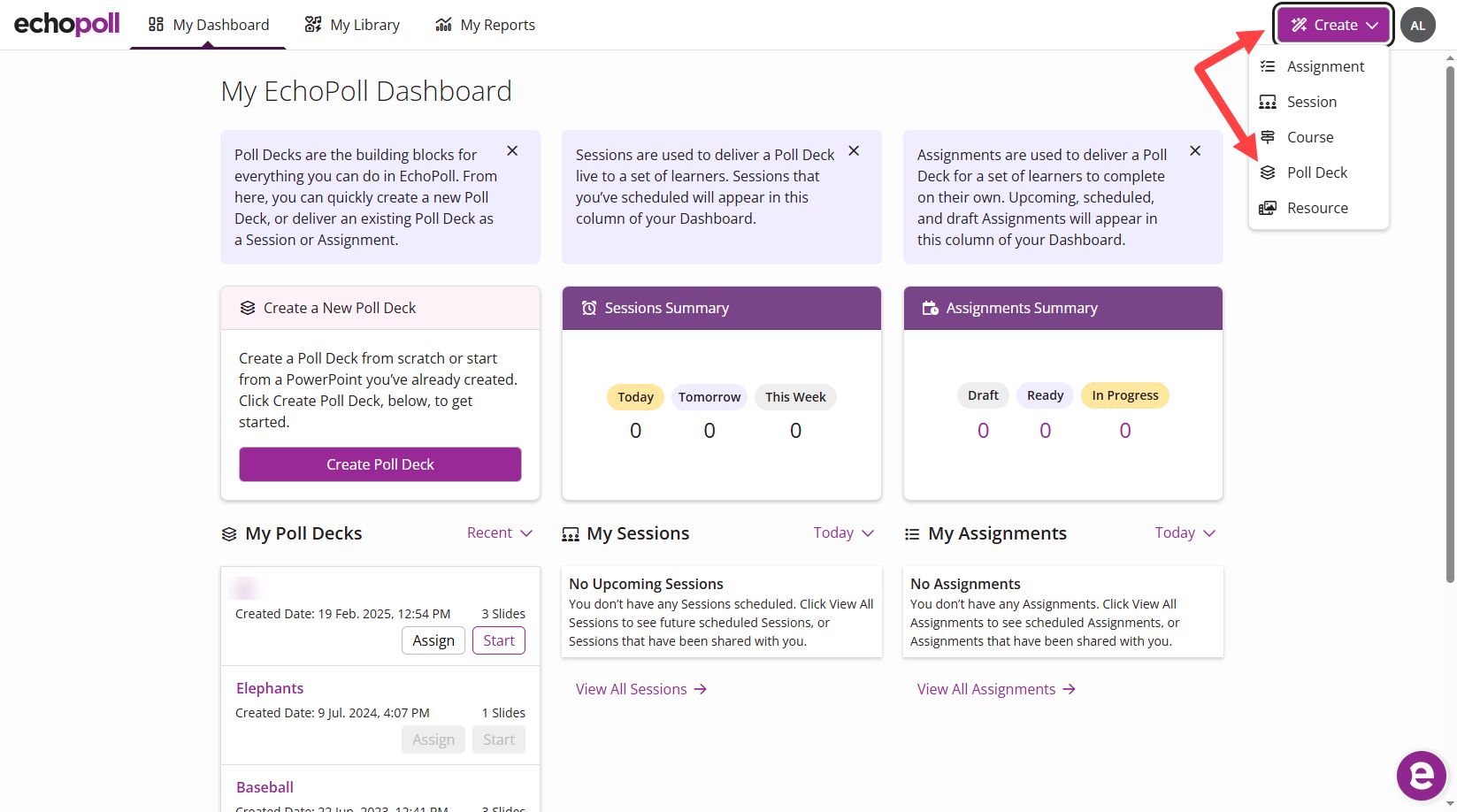Click Assign on Elephants deck

(x=433, y=739)
